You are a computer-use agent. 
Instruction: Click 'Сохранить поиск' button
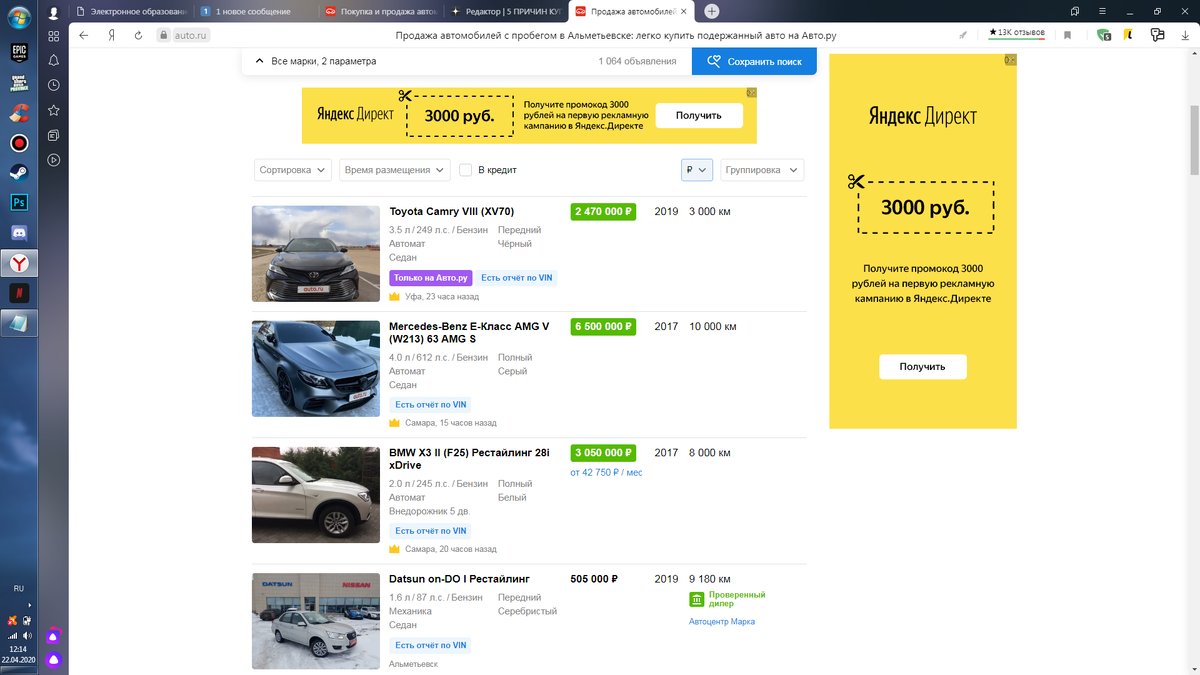pos(754,61)
